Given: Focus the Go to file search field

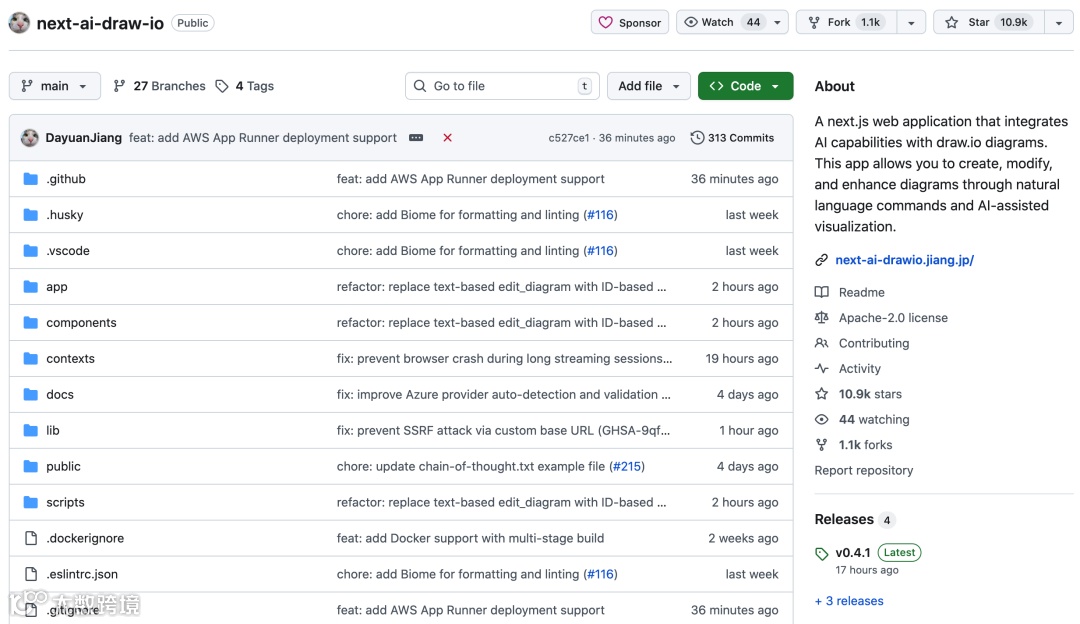Looking at the screenshot, I should (500, 86).
